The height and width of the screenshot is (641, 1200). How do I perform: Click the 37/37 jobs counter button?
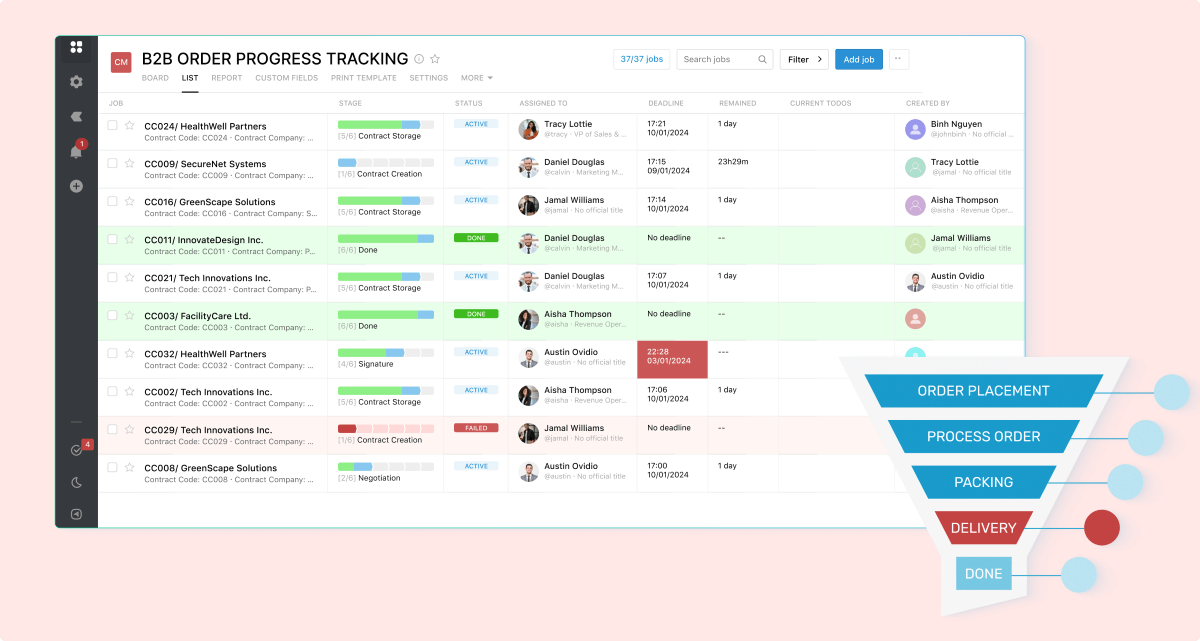coord(640,59)
